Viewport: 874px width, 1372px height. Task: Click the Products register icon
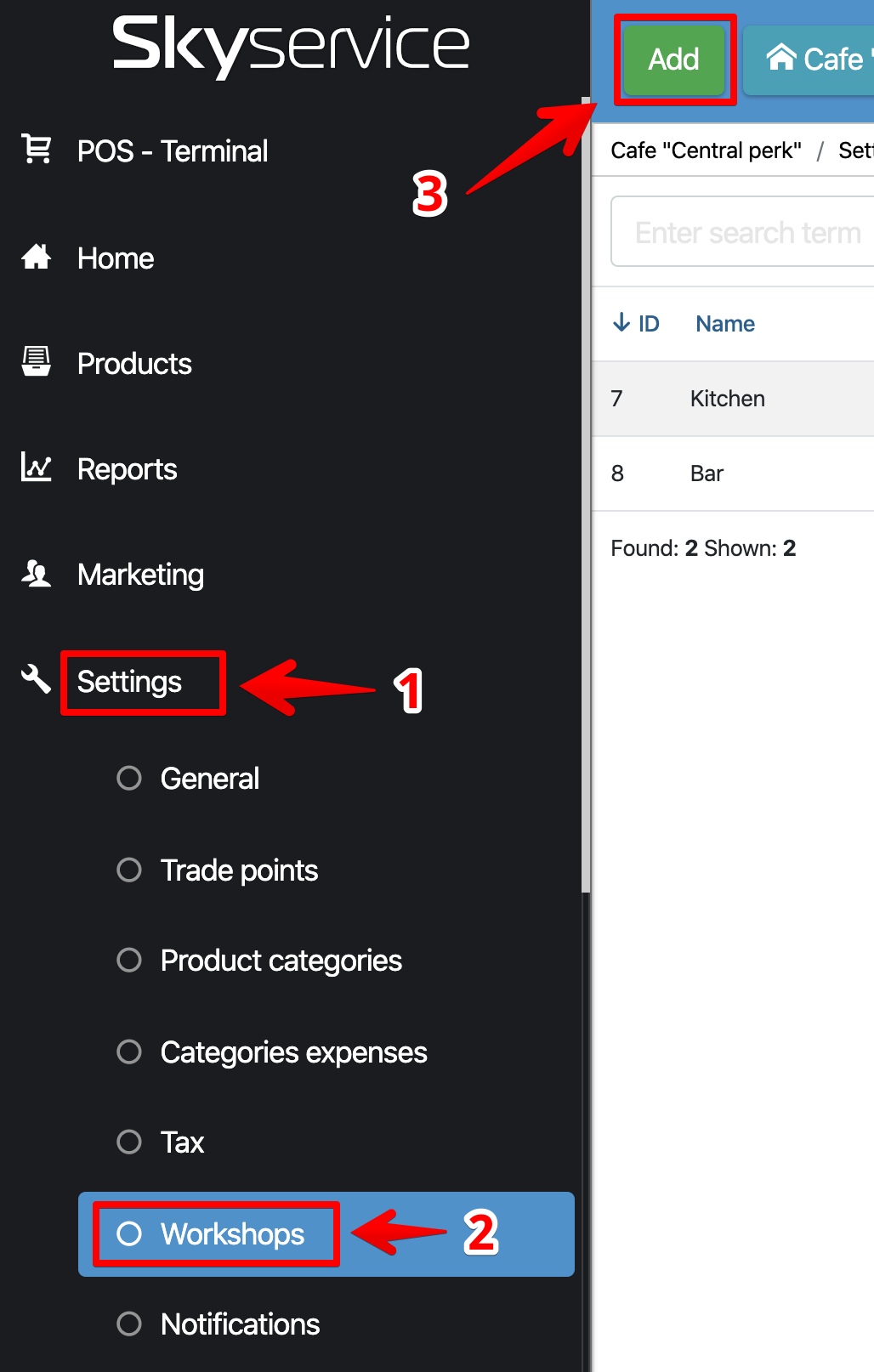[x=37, y=362]
